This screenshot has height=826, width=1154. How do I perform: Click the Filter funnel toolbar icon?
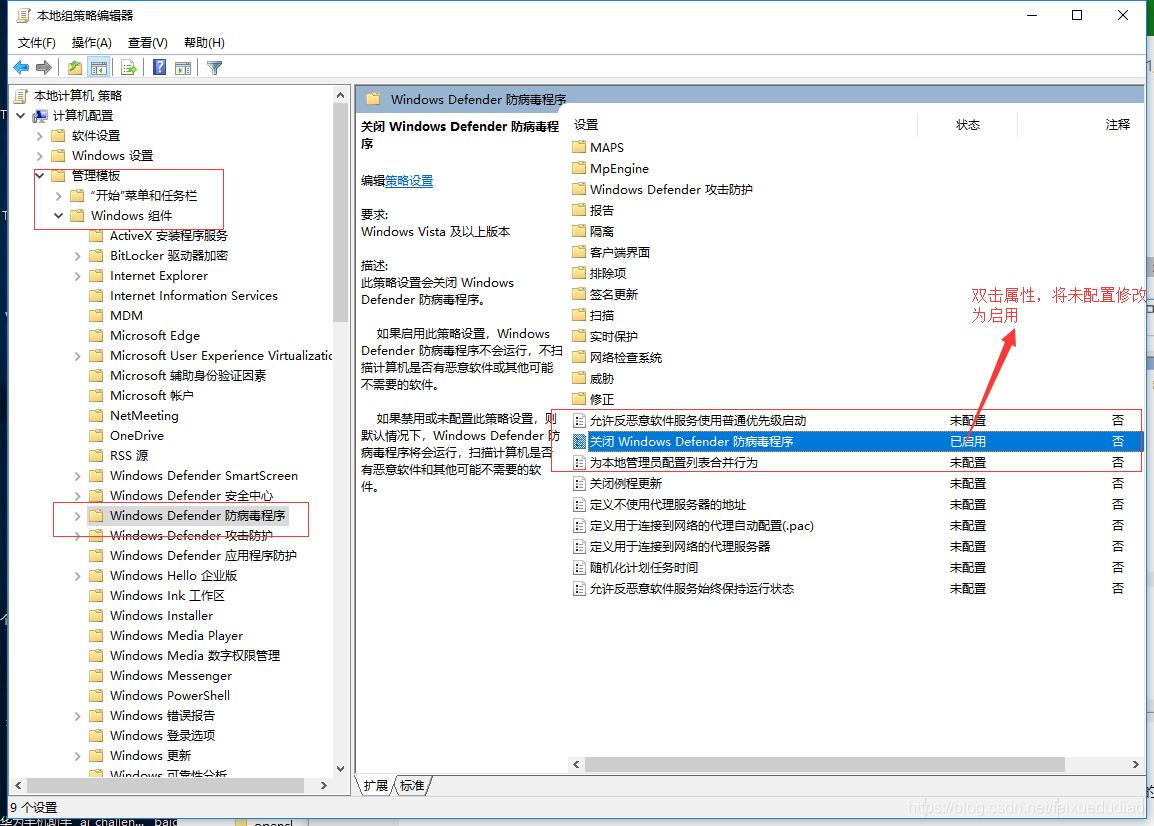coord(214,68)
